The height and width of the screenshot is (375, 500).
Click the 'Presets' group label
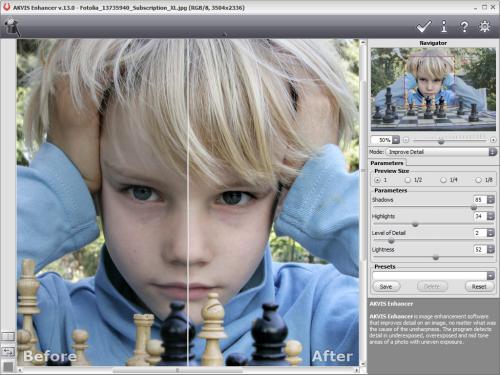385,267
